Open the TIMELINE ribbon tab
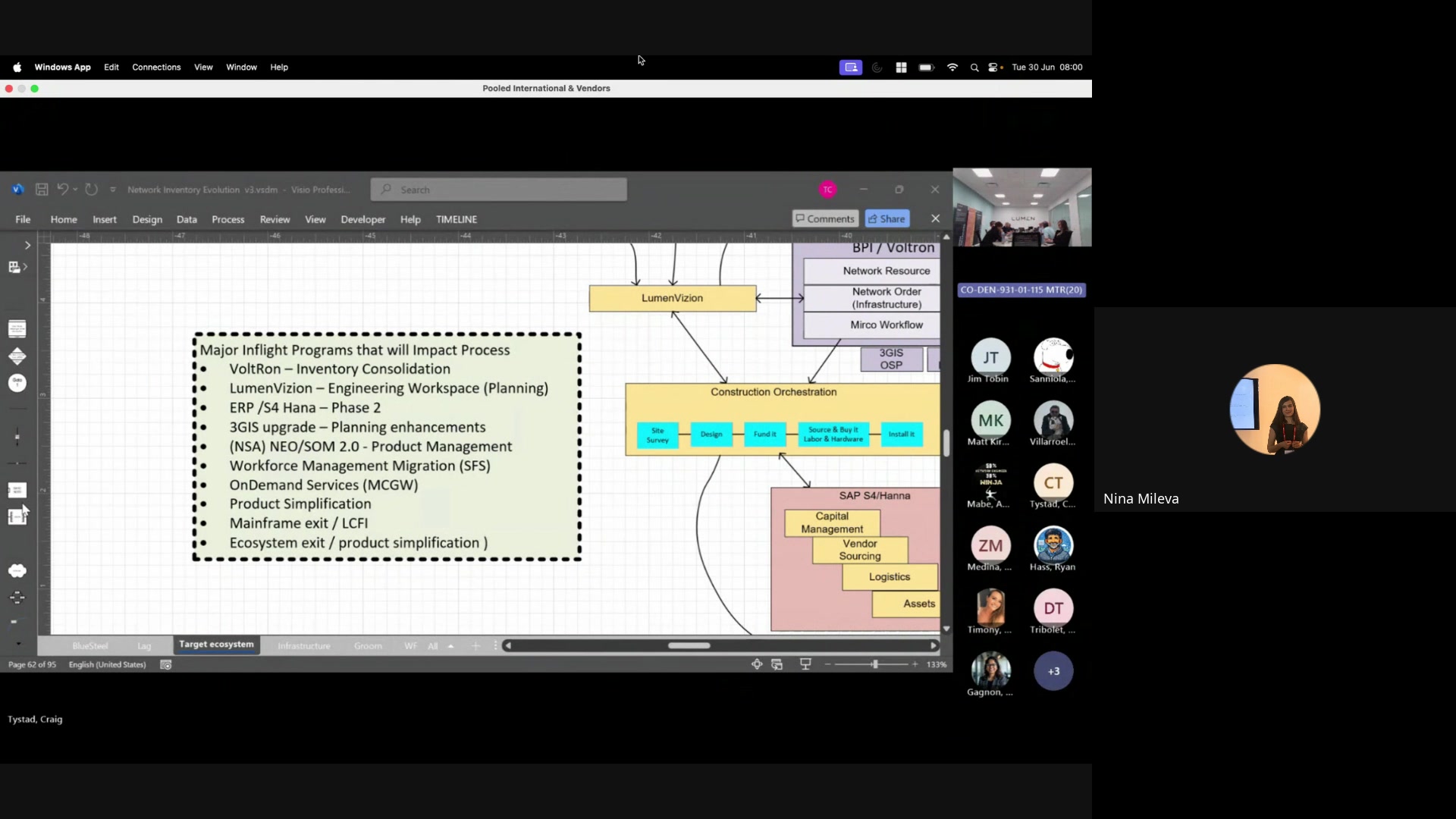The image size is (1456, 819). (x=457, y=219)
